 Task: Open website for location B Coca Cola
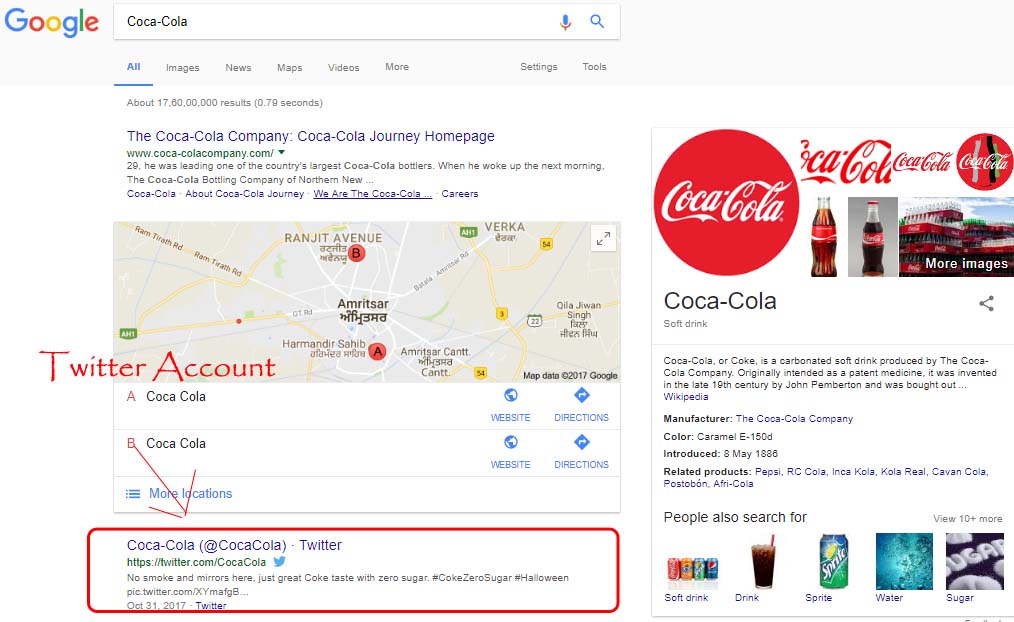click(x=511, y=450)
